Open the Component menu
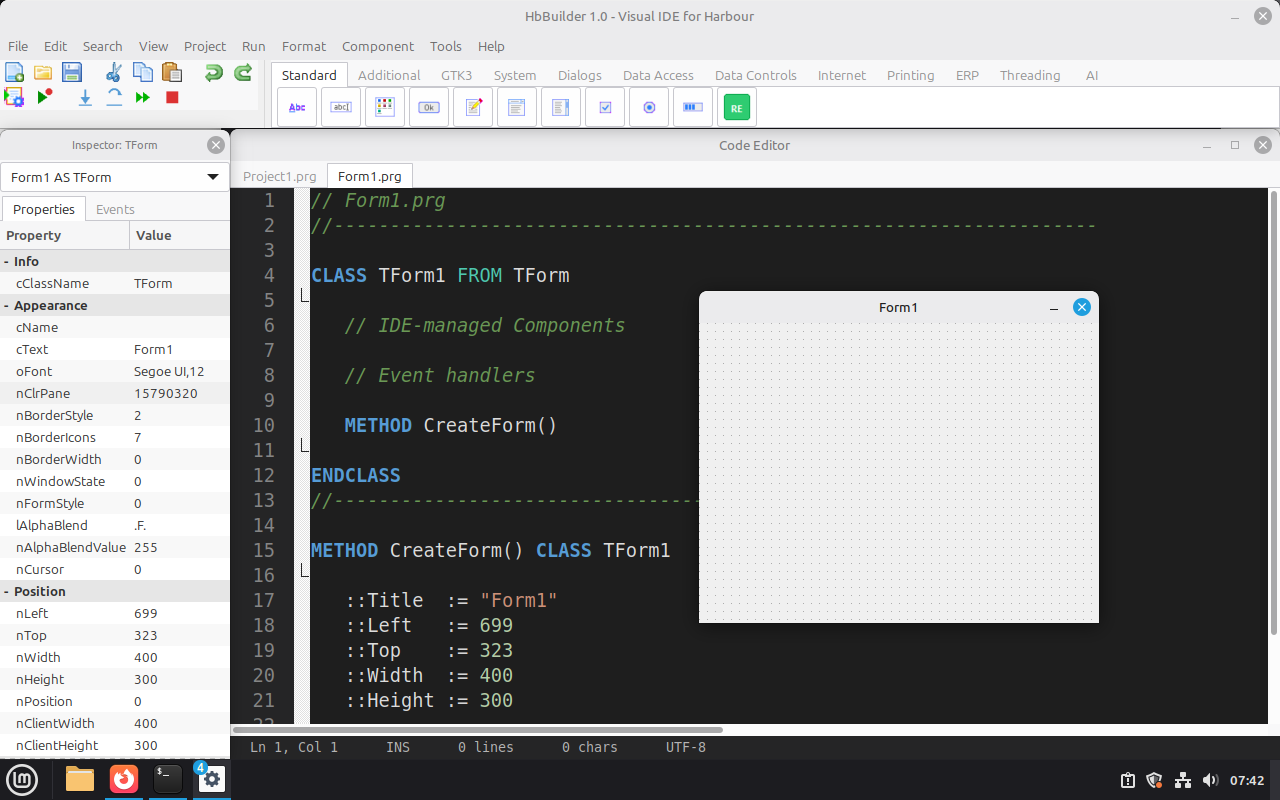The image size is (1280, 800). (378, 46)
